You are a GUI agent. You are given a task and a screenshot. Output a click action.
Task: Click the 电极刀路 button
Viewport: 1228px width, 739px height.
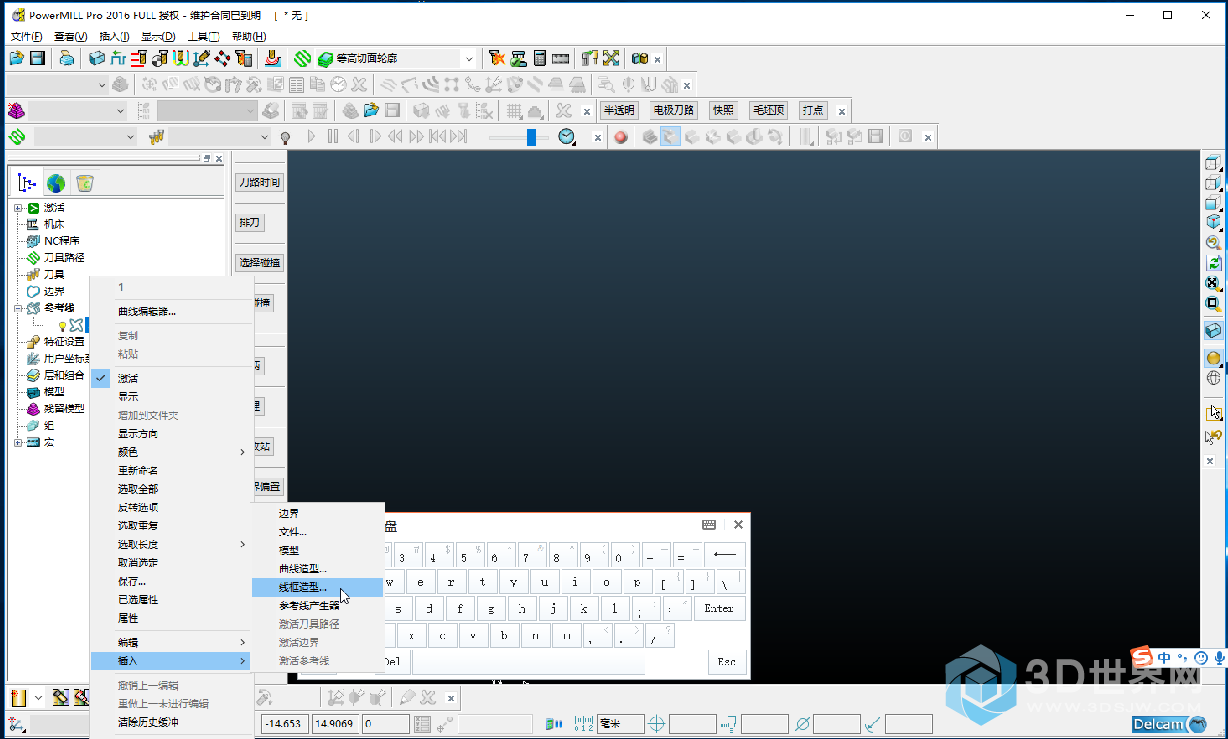pos(673,111)
